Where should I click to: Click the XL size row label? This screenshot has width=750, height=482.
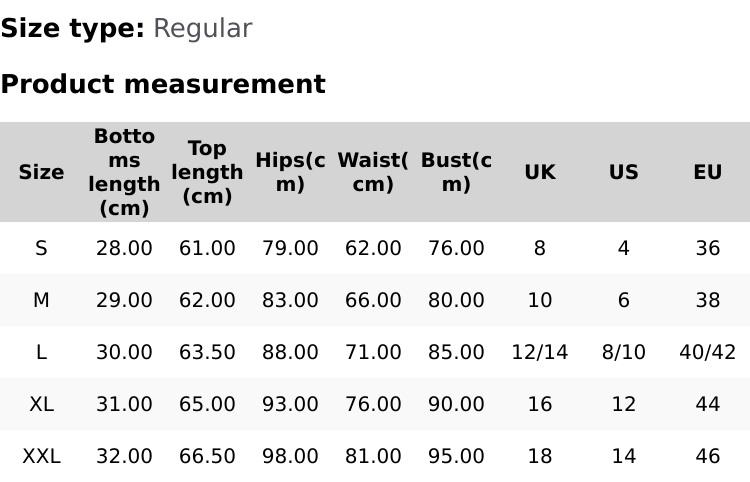coord(41,404)
